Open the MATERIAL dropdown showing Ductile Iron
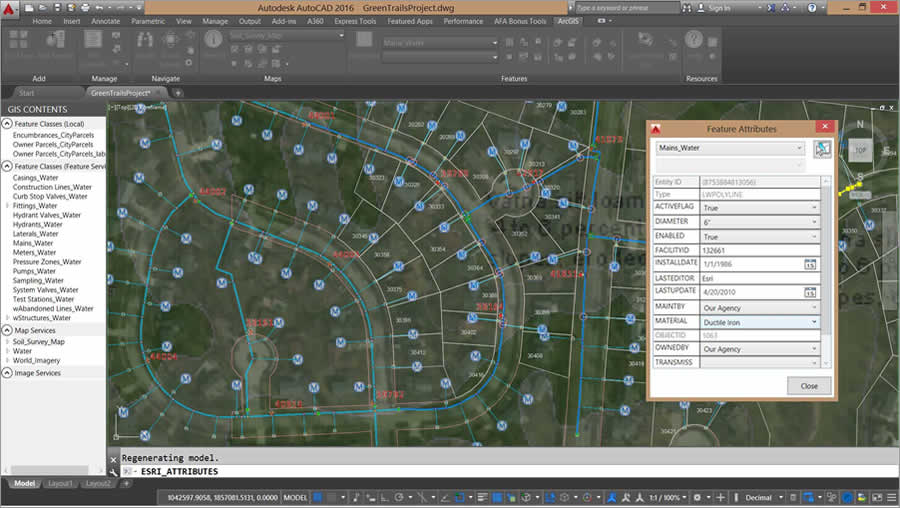 click(815, 321)
